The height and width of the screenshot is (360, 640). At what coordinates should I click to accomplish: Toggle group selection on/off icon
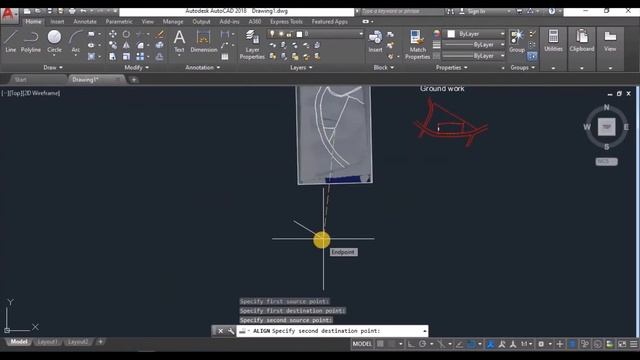tap(532, 56)
